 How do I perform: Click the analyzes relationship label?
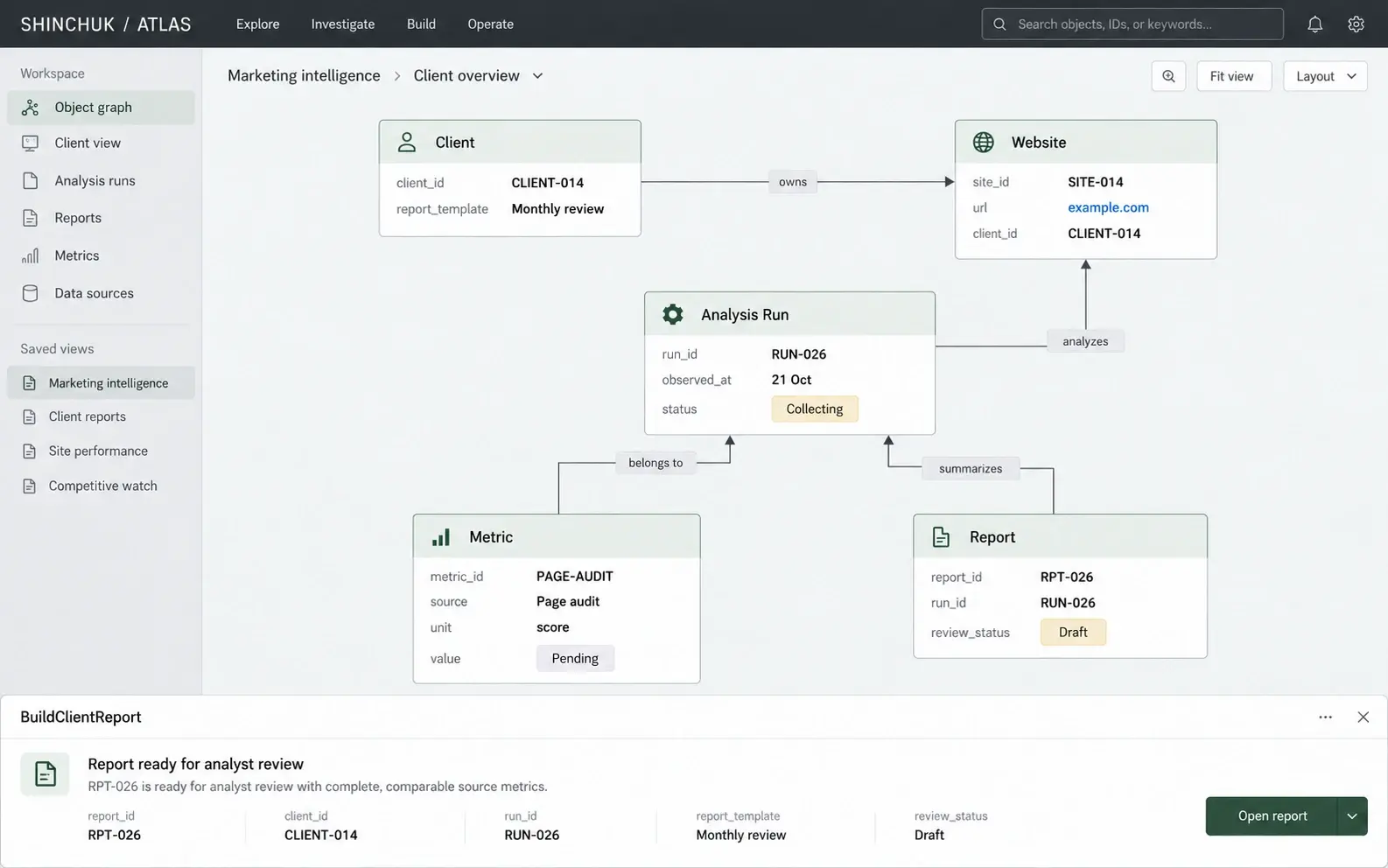pos(1085,341)
